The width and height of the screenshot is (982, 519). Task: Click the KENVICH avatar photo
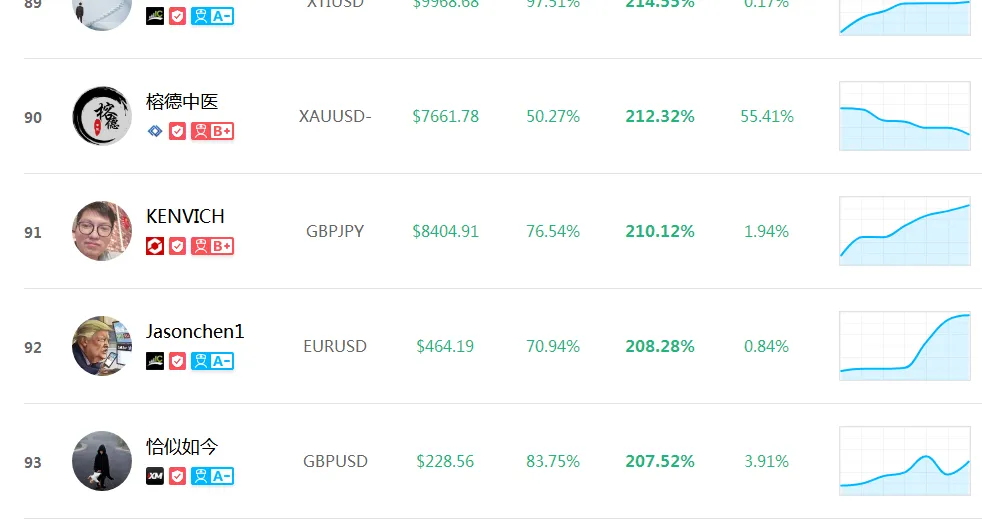coord(102,231)
